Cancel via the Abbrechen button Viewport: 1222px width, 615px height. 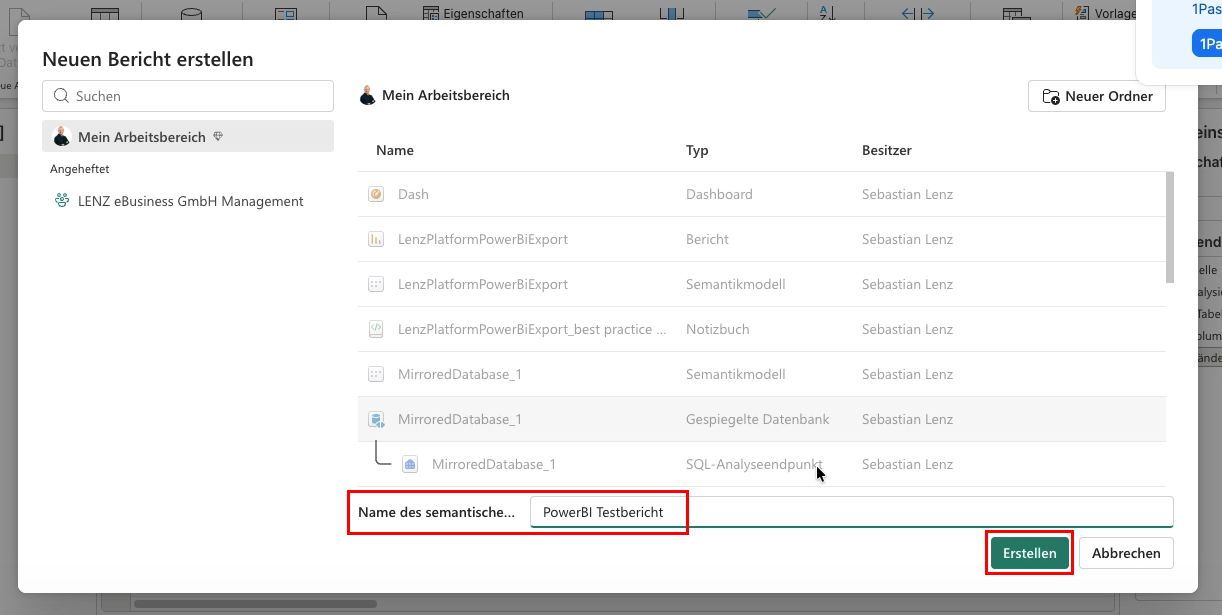1126,553
